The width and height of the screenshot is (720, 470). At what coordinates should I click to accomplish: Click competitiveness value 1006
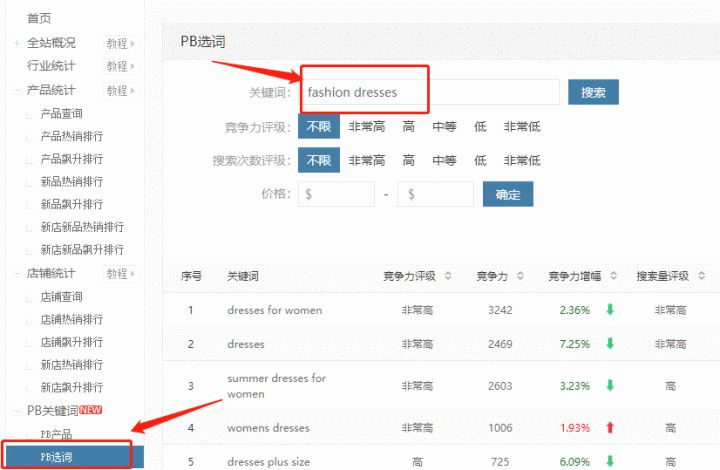(500, 428)
